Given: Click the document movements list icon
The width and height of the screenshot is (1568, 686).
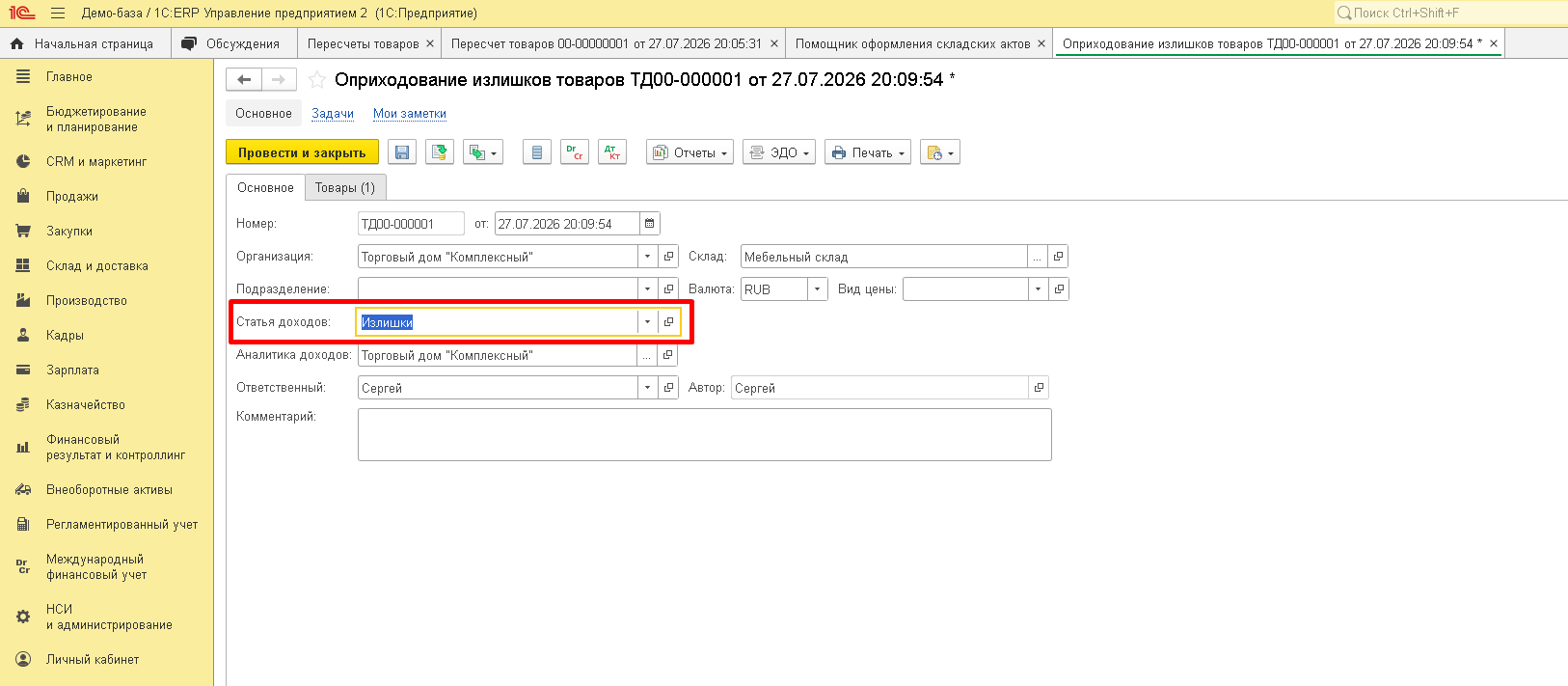Looking at the screenshot, I should point(537,152).
